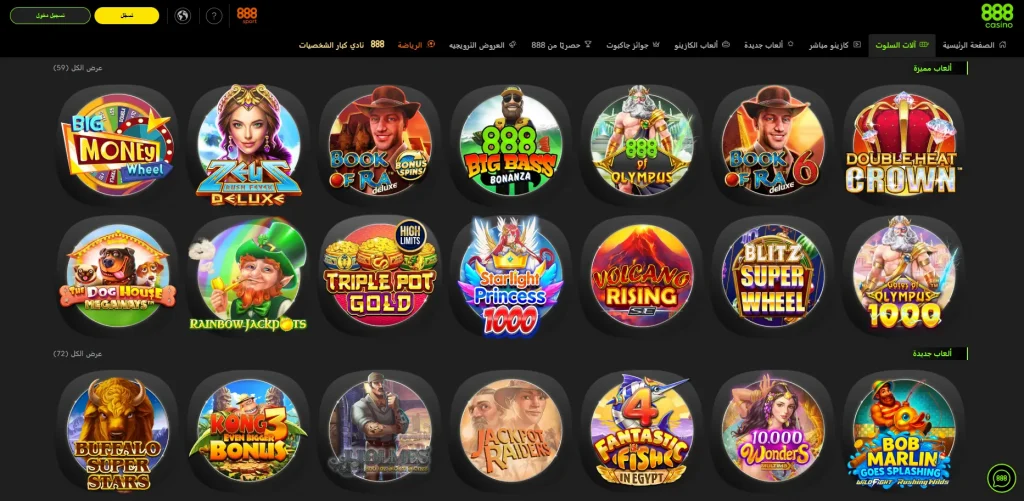Click the 888 casino logo

pos(997,16)
